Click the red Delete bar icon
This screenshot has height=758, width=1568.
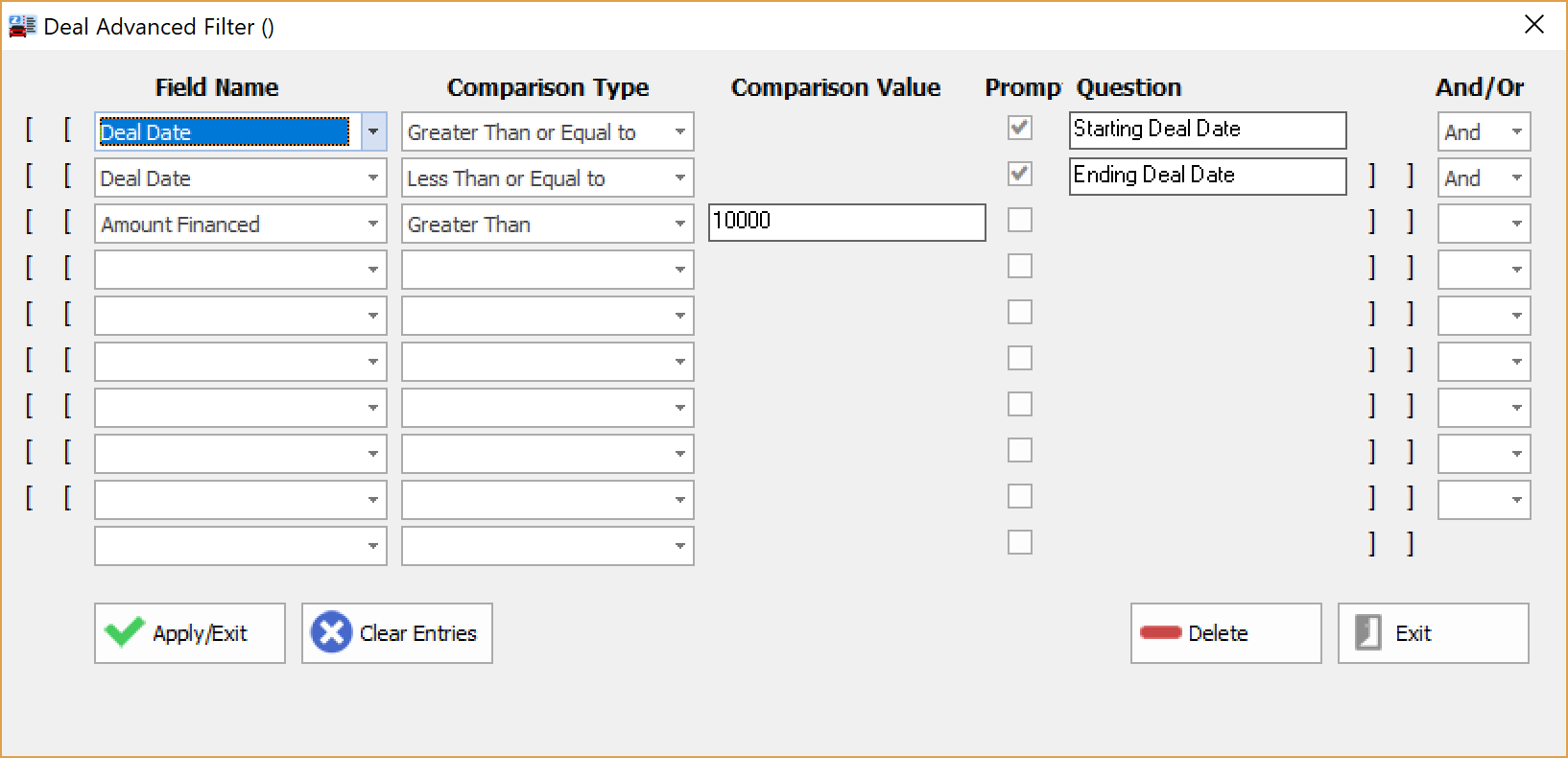1160,633
